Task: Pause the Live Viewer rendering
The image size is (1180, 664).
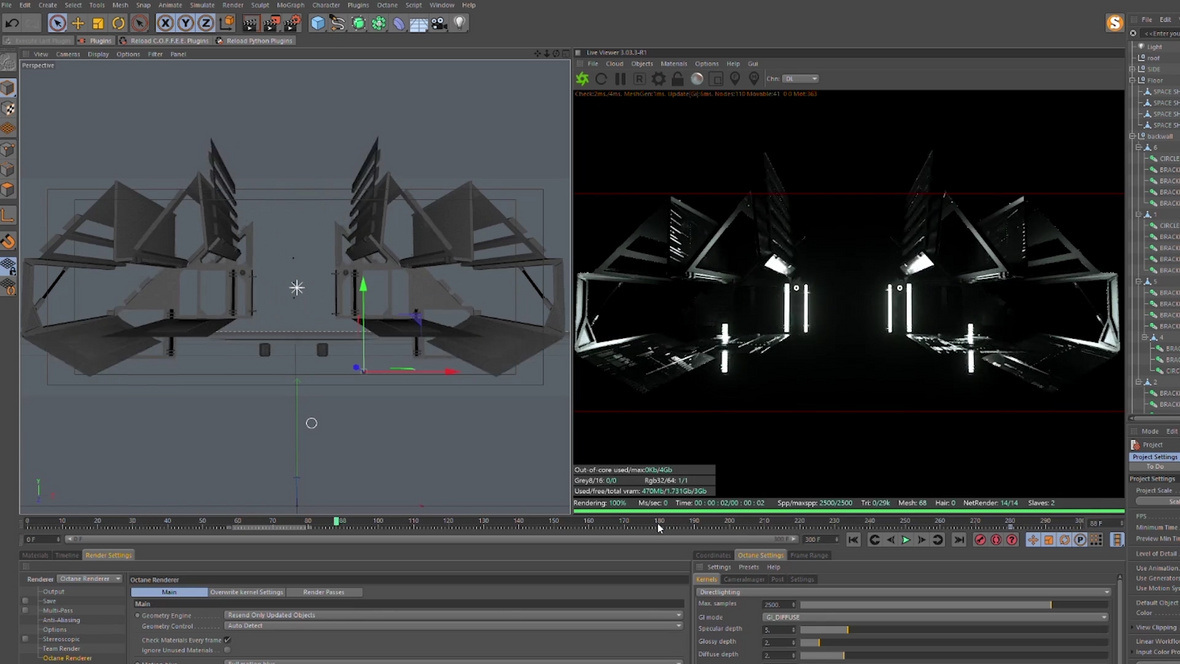Action: (x=620, y=79)
